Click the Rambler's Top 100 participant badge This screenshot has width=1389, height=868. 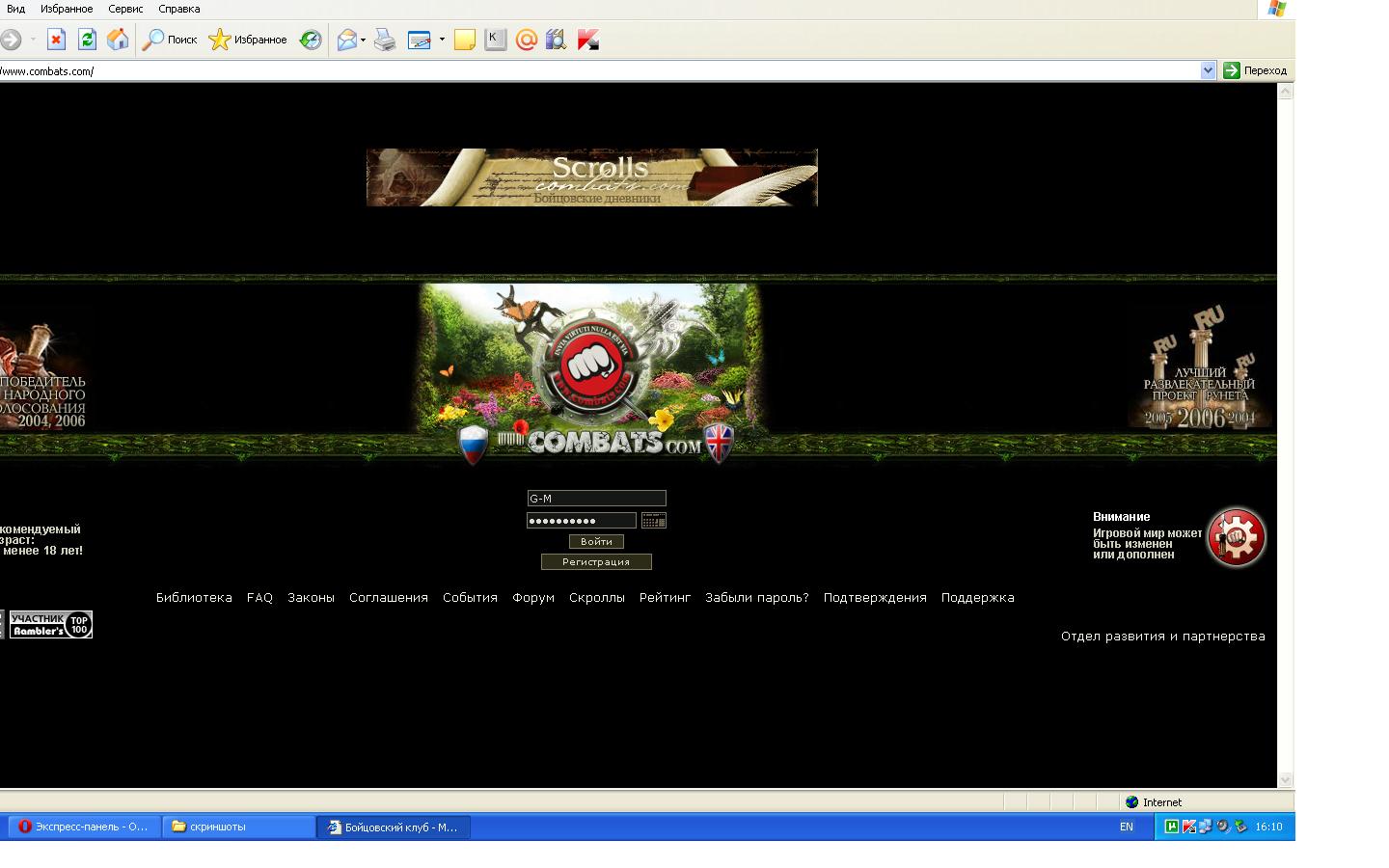click(x=50, y=625)
